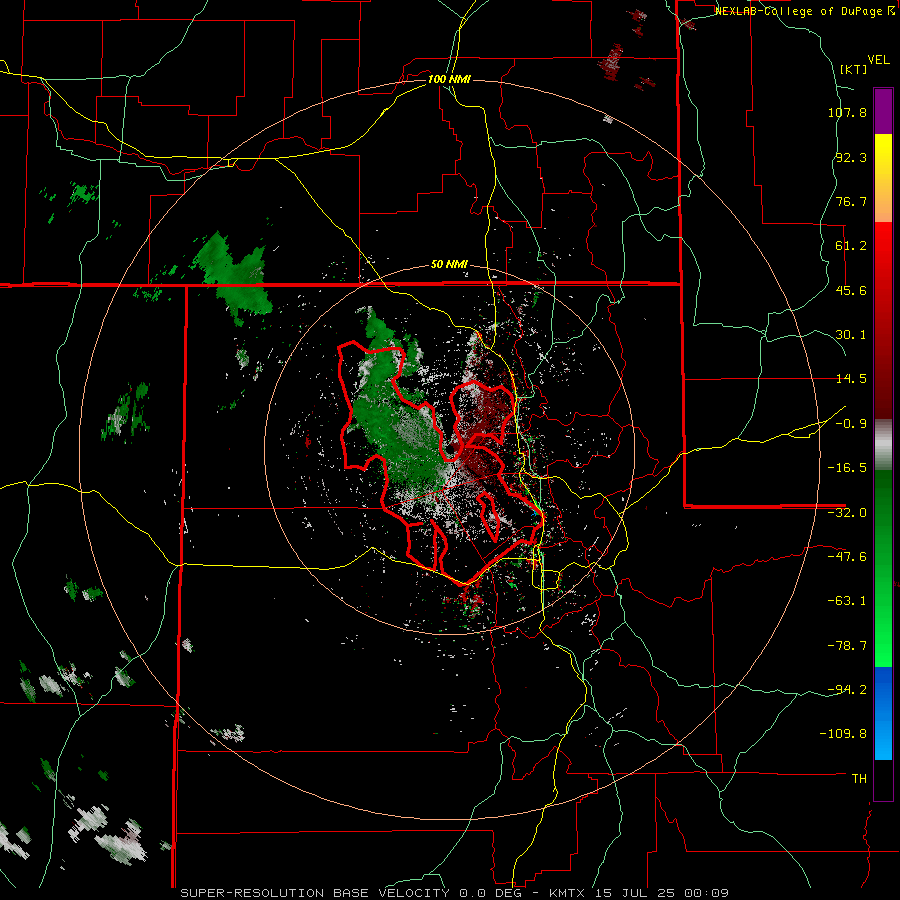Click the 50 NMI range ring label
900x900 pixels.
(449, 265)
